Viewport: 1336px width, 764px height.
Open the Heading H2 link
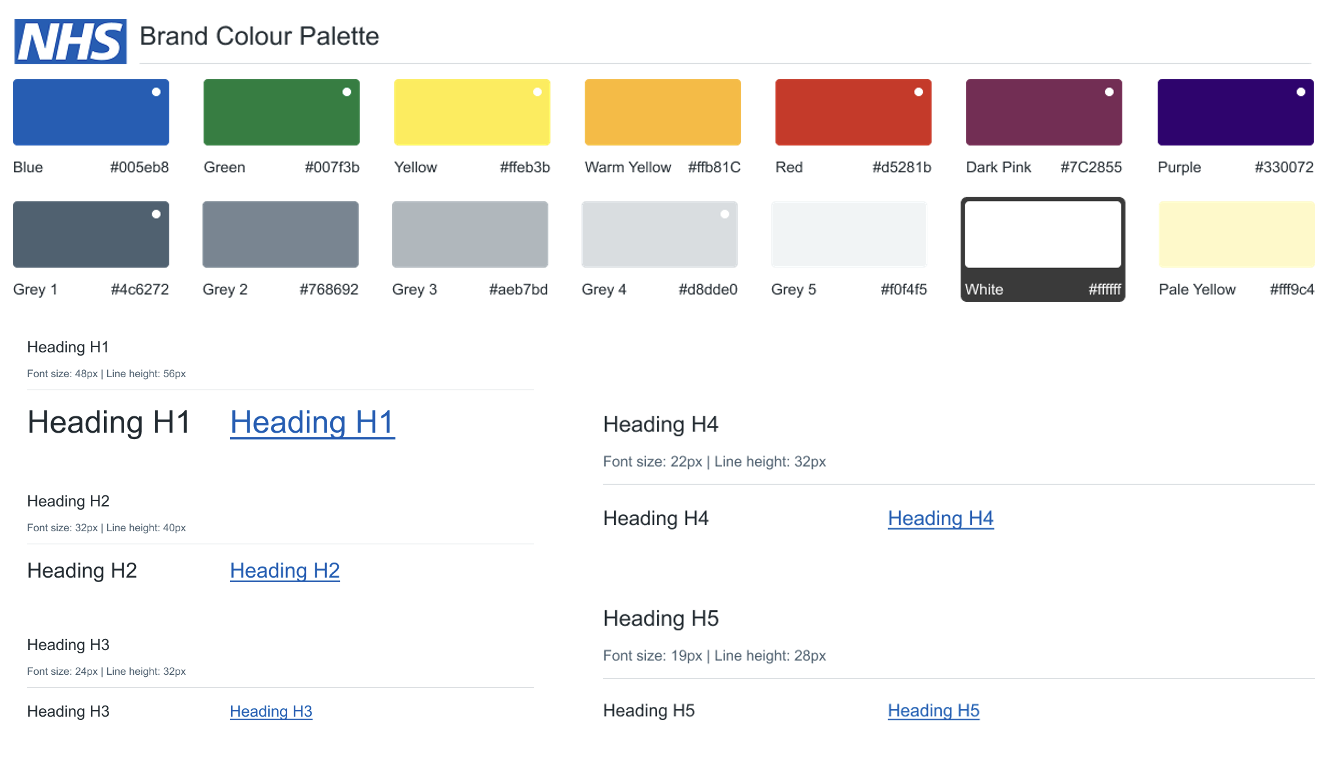point(284,570)
